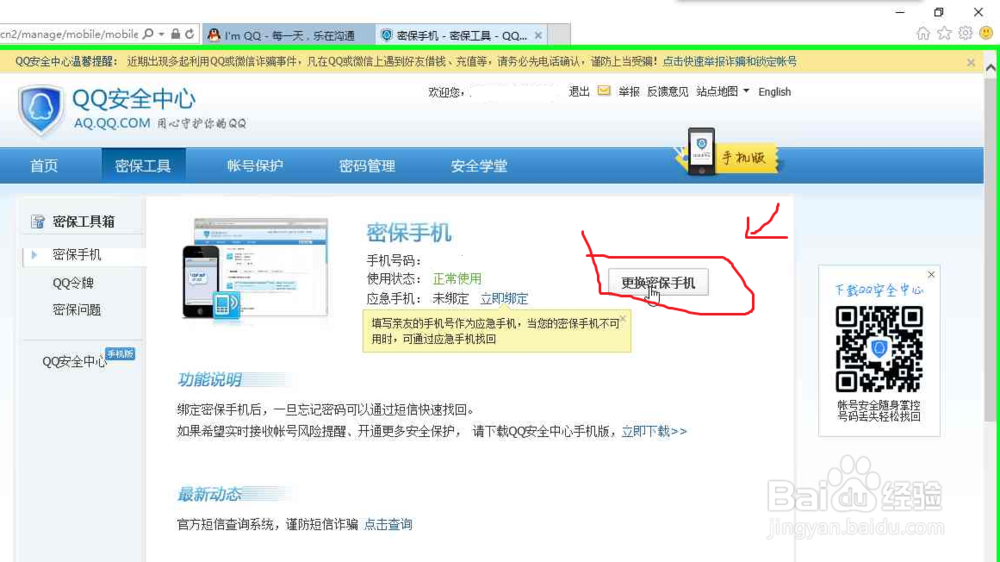Open the 帐号保护 nav tab

[255, 166]
